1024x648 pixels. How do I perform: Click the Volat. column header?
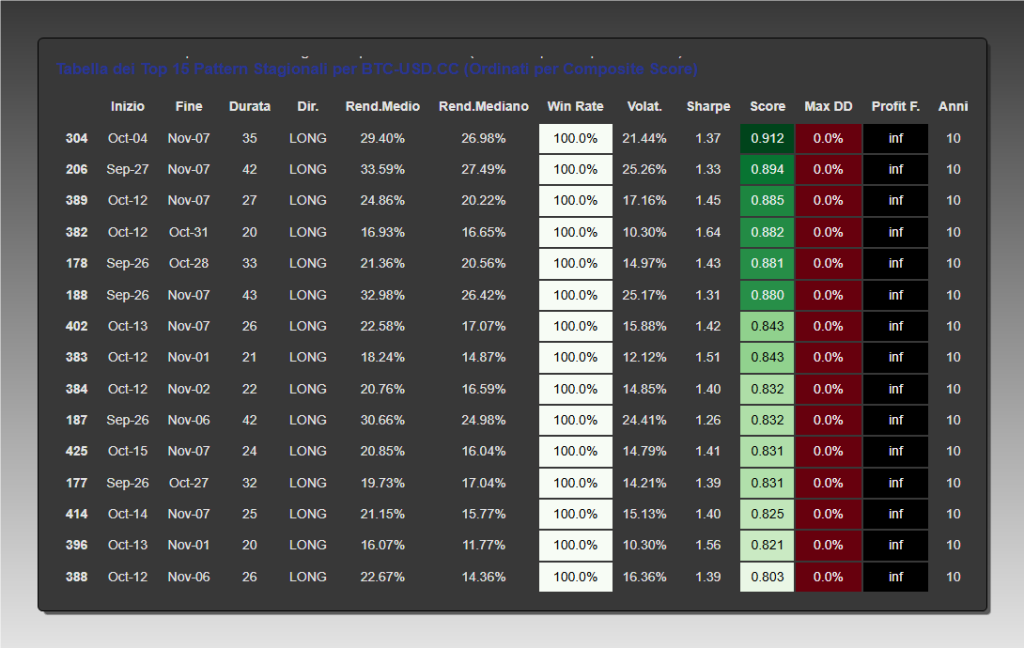pos(645,106)
